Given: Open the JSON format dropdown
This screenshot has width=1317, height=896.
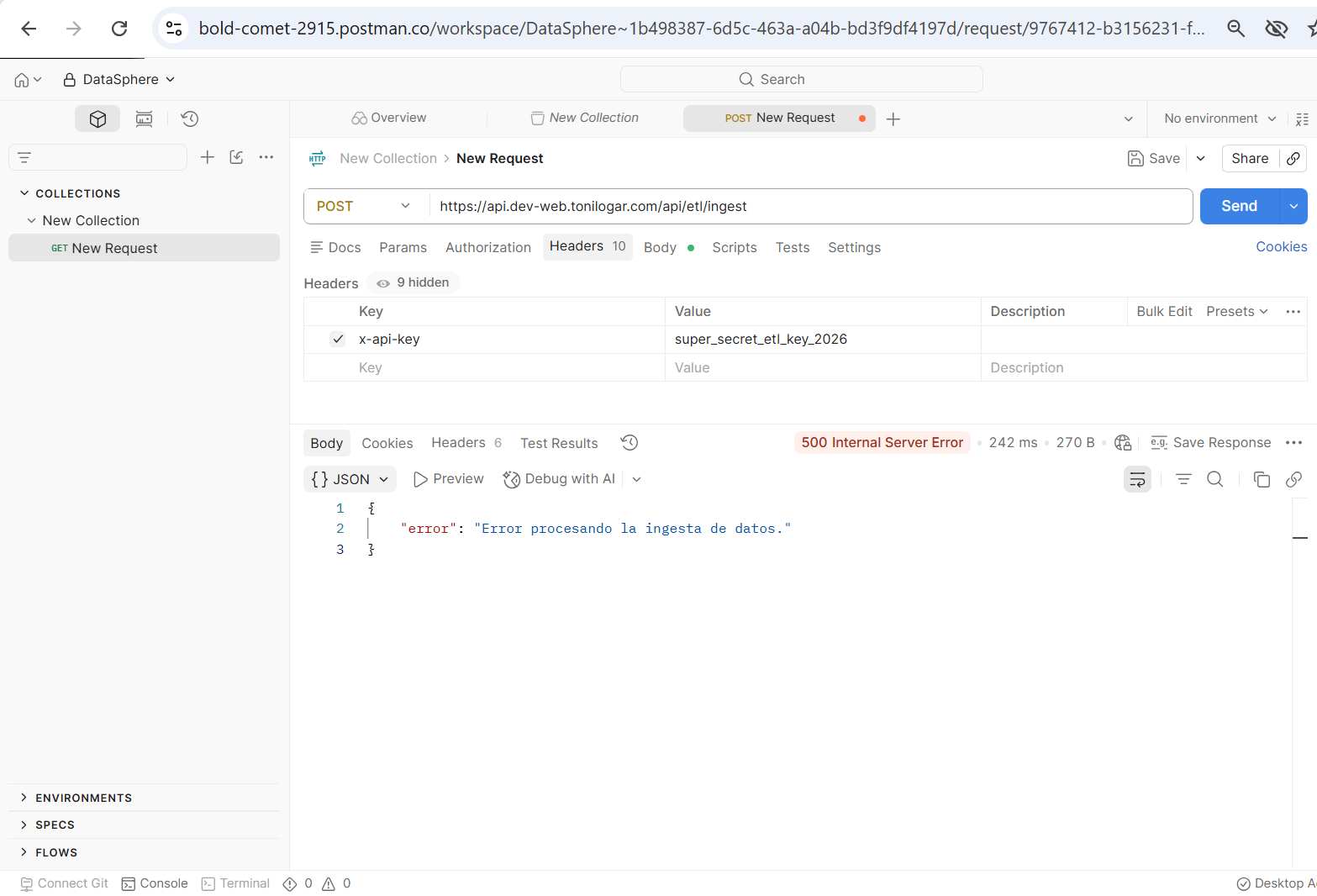Looking at the screenshot, I should click(350, 479).
